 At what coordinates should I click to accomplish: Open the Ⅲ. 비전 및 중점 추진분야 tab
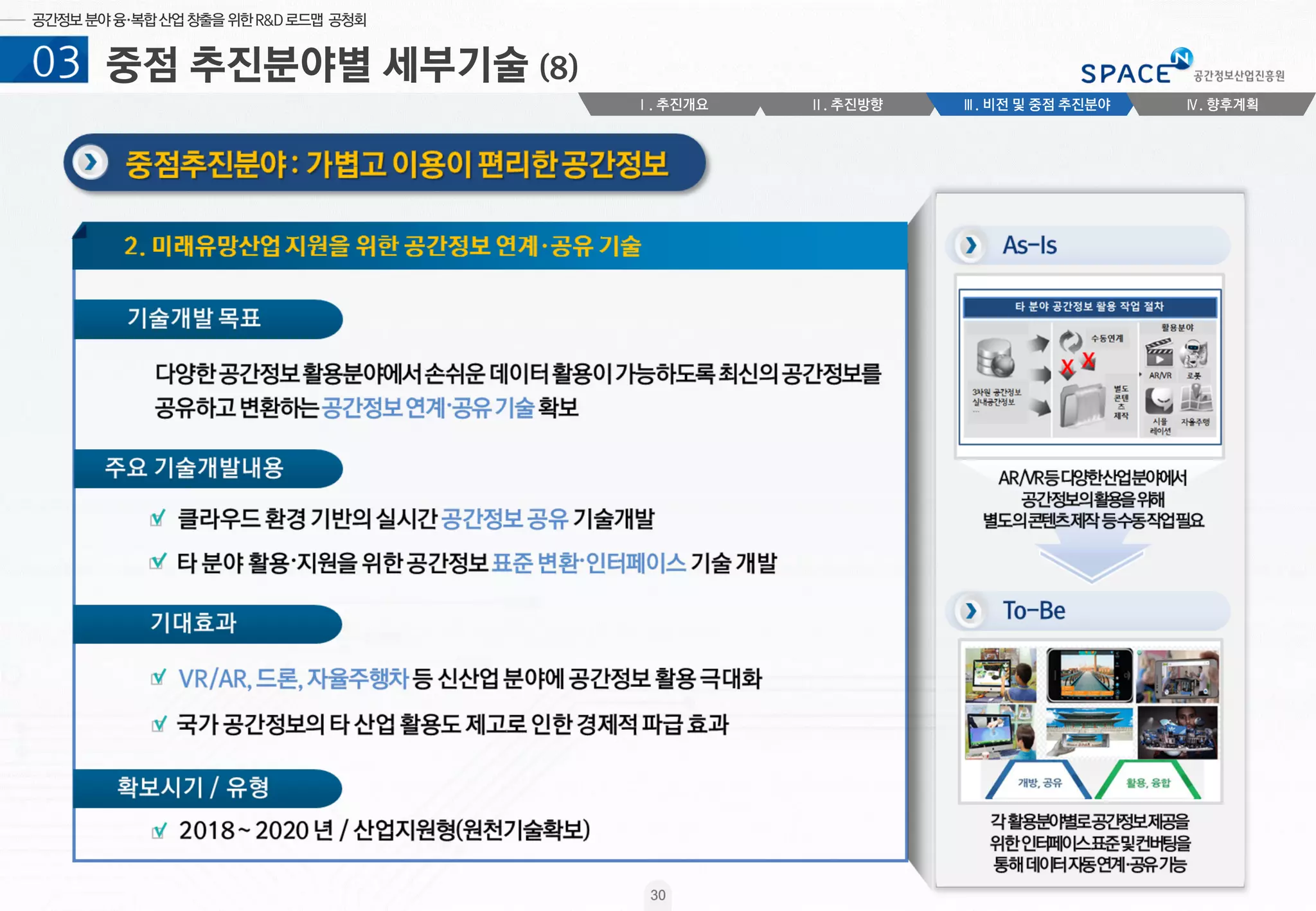(1036, 105)
